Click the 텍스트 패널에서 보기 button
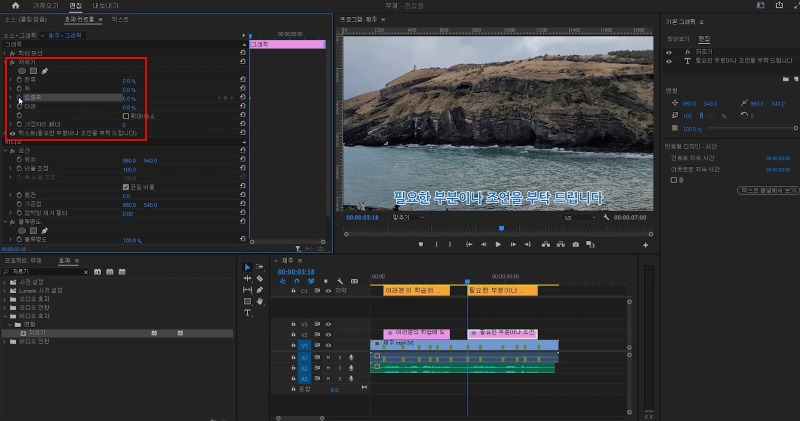Viewport: 800px width, 421px height. coord(767,189)
